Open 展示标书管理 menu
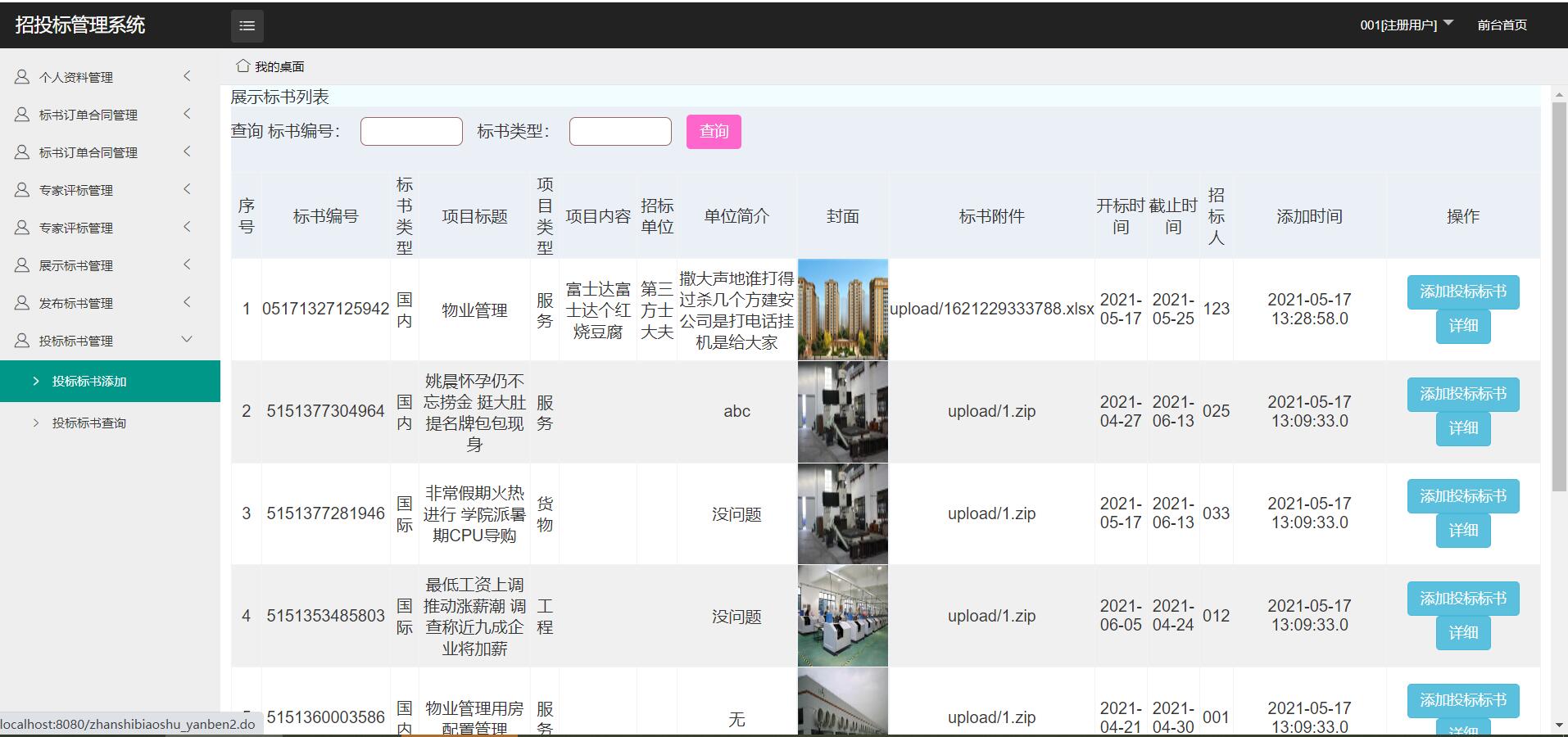 click(x=110, y=265)
